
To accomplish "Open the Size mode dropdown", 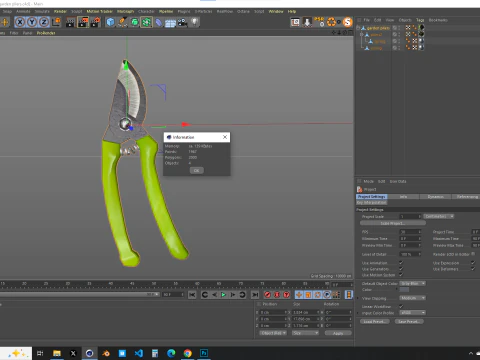I will (x=305, y=333).
